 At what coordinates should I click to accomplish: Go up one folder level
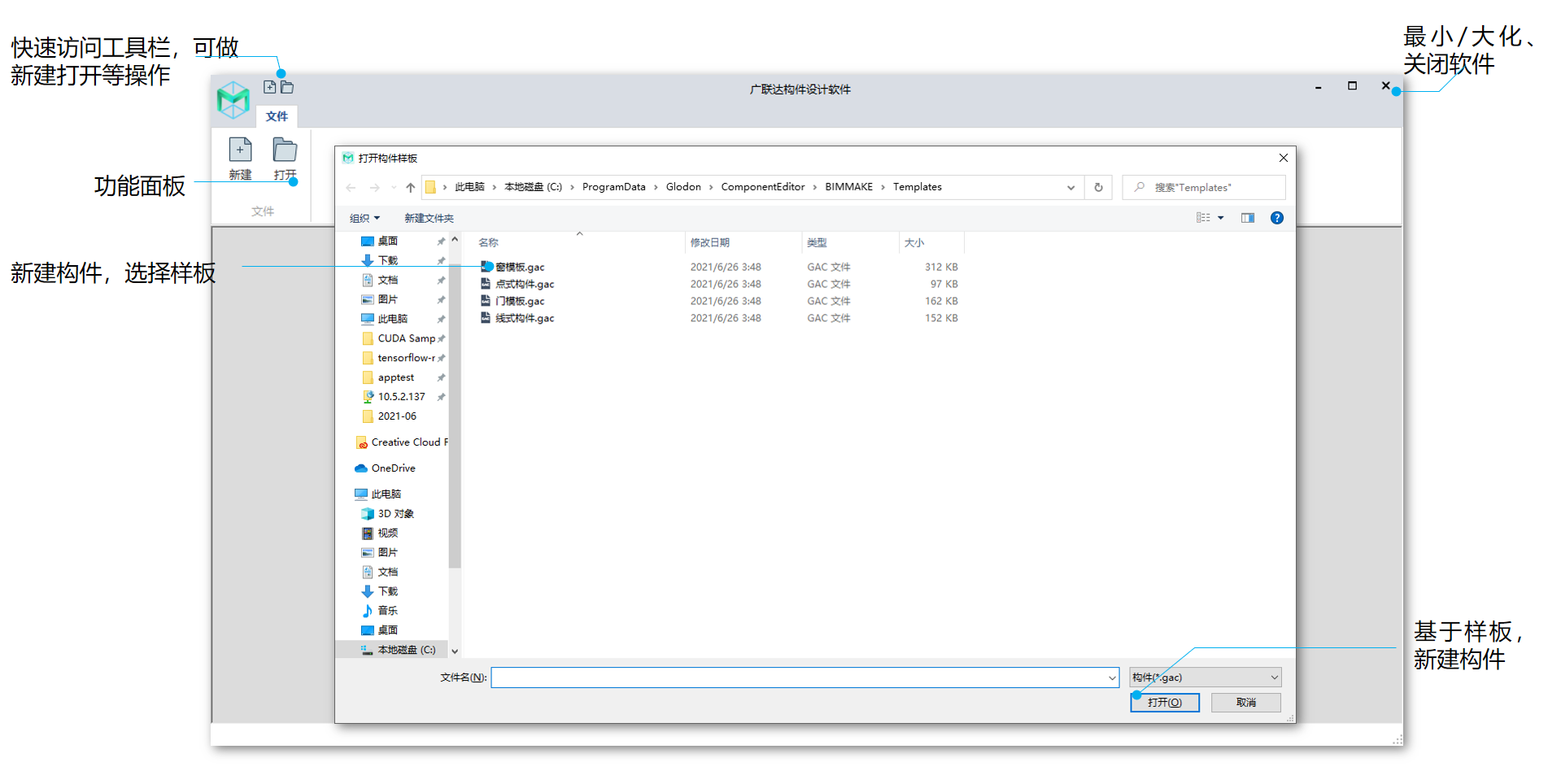(410, 188)
